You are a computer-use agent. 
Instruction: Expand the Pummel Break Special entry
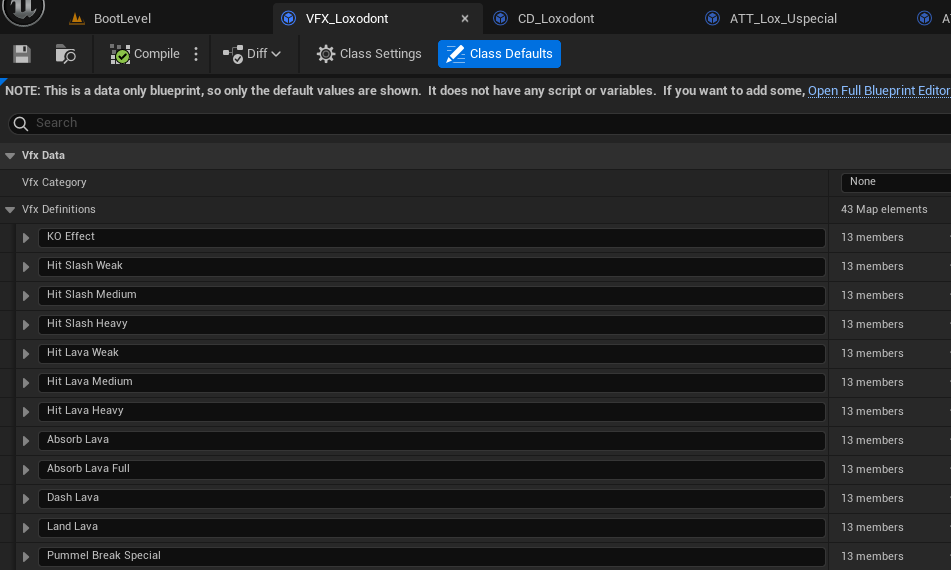[25, 556]
